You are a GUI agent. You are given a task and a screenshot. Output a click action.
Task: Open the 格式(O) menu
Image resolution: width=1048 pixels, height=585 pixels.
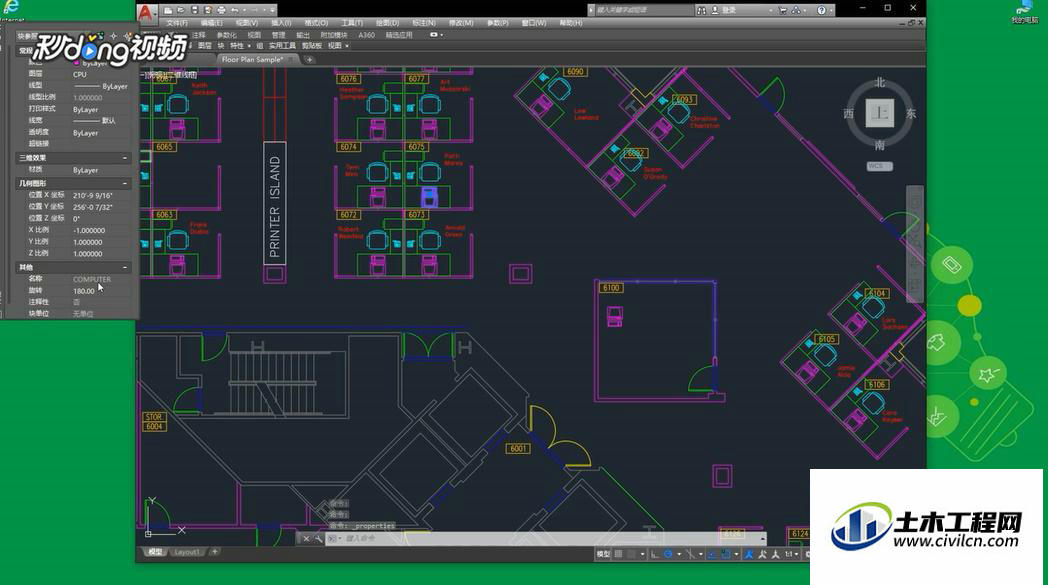point(316,23)
